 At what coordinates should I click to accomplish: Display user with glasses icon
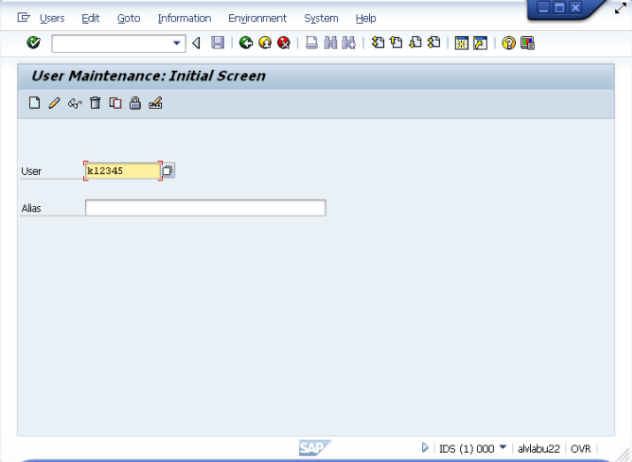pos(75,104)
